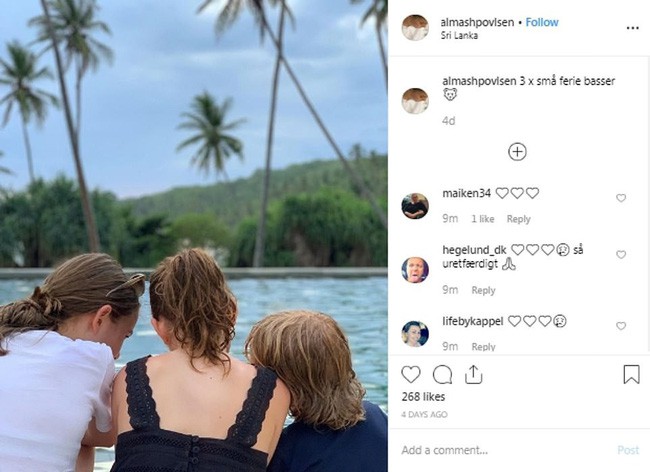
Task: Save post with bookmark icon
Action: pos(631,374)
